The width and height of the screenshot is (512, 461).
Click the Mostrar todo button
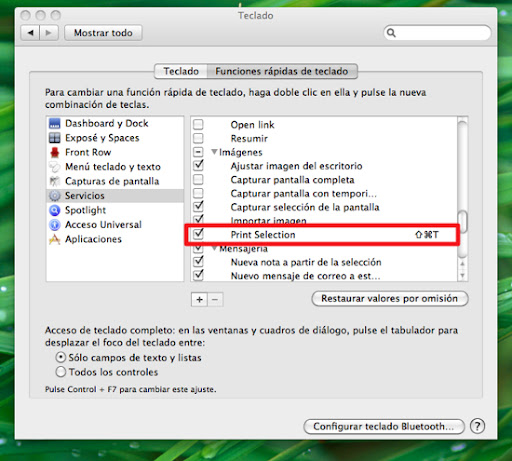(103, 33)
